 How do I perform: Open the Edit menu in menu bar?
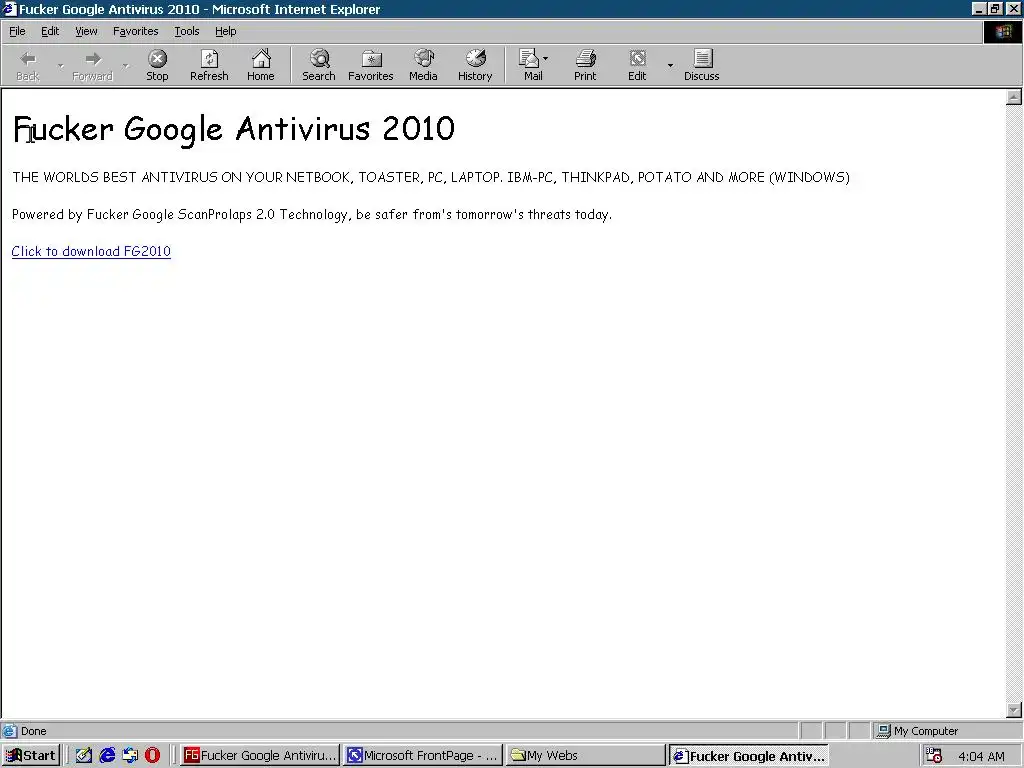click(50, 31)
